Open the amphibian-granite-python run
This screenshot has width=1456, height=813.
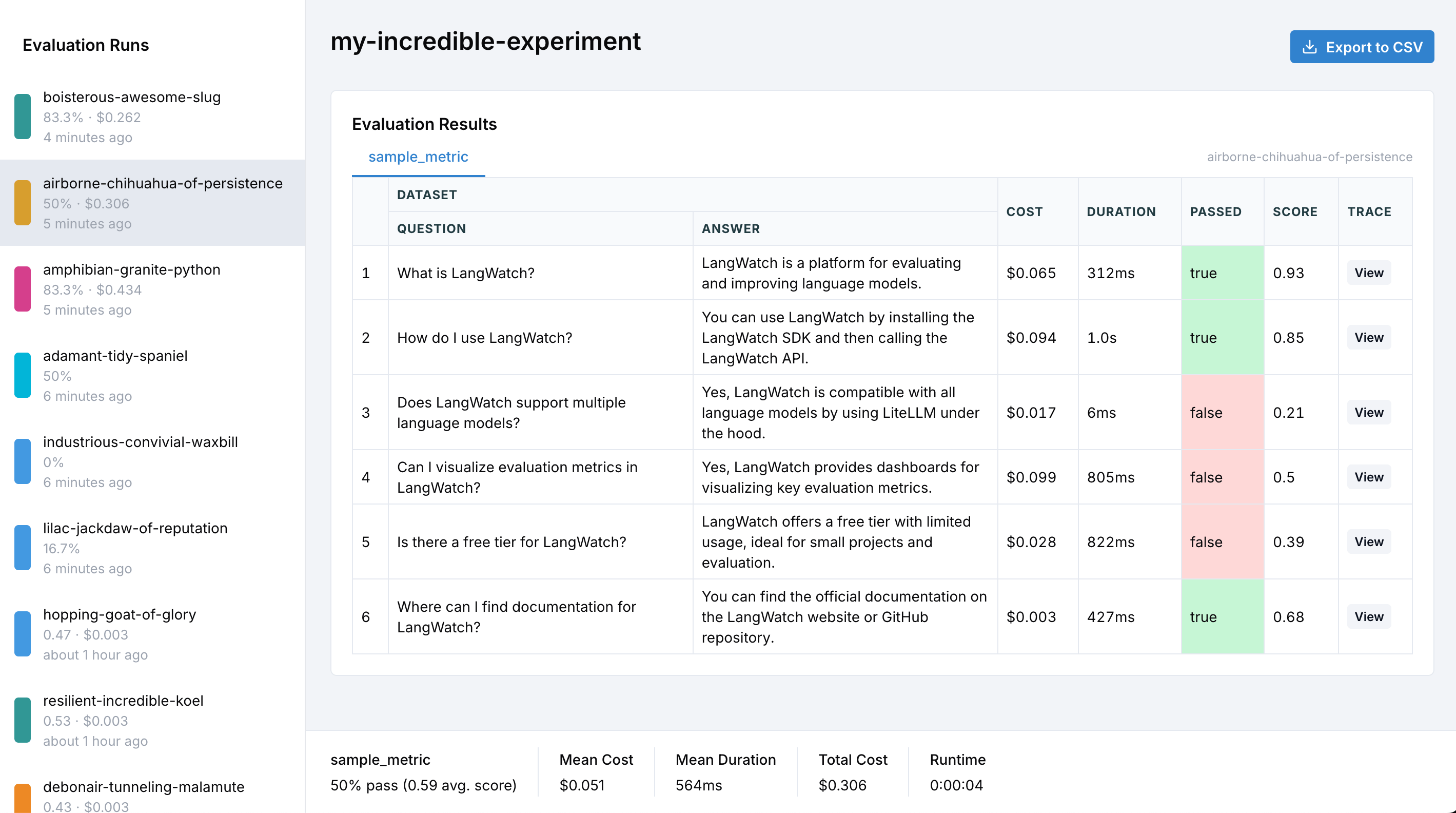click(152, 289)
